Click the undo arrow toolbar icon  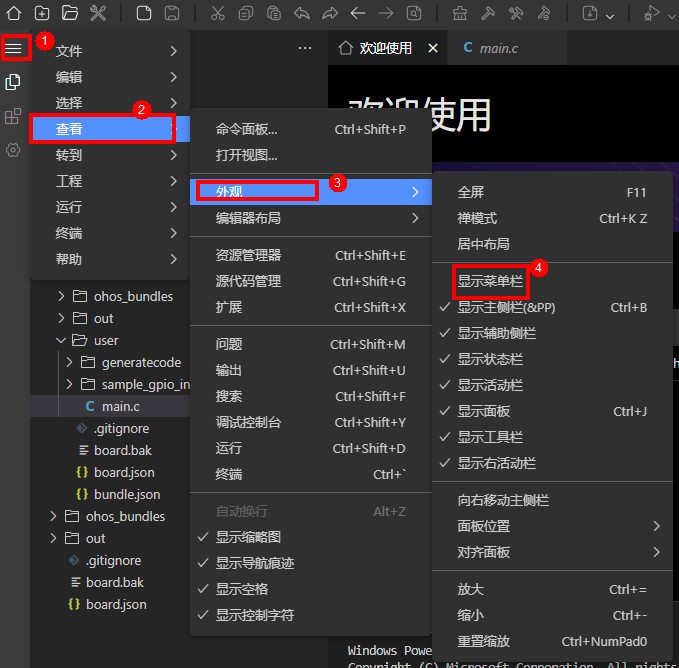tap(302, 13)
